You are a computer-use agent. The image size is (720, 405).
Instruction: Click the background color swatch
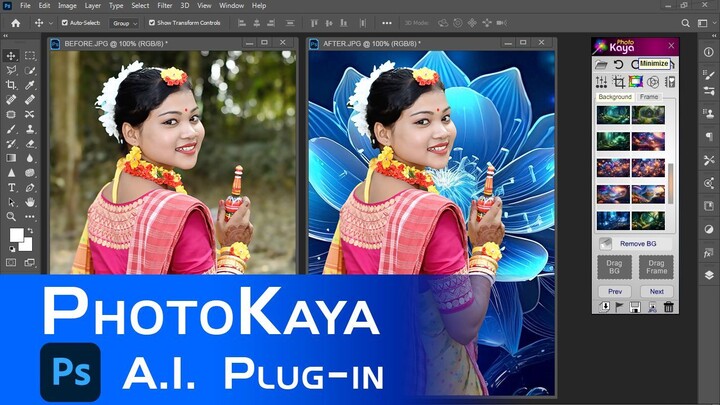coord(26,245)
